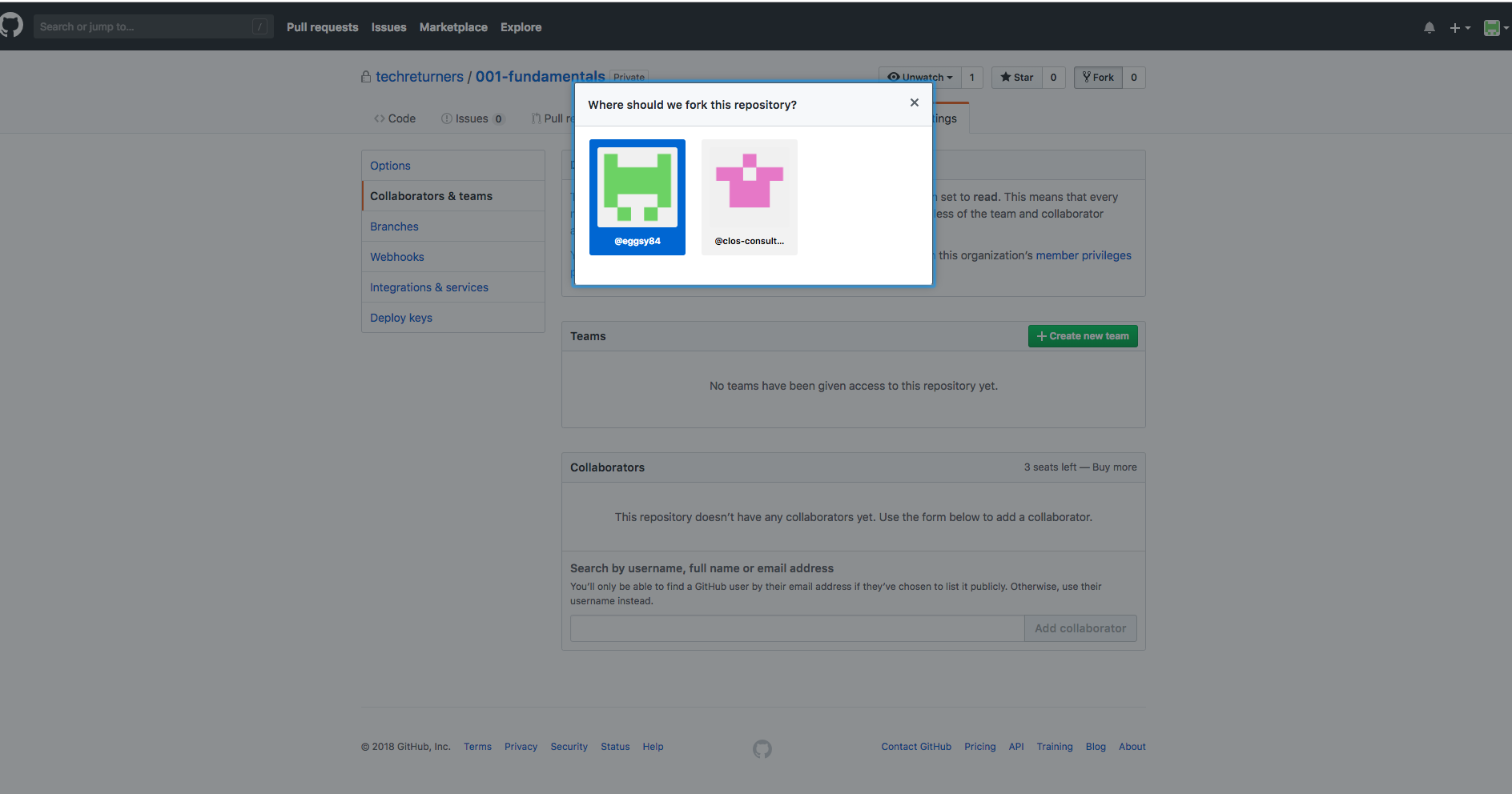The image size is (1512, 794).
Task: Select Options in settings sidebar
Action: tap(453, 166)
